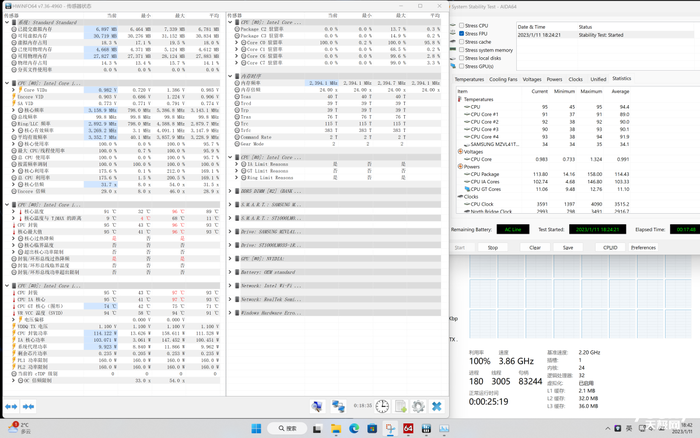Click the expand columns left-right arrows icon
Viewport: 700px width, 438px height.
point(12,407)
